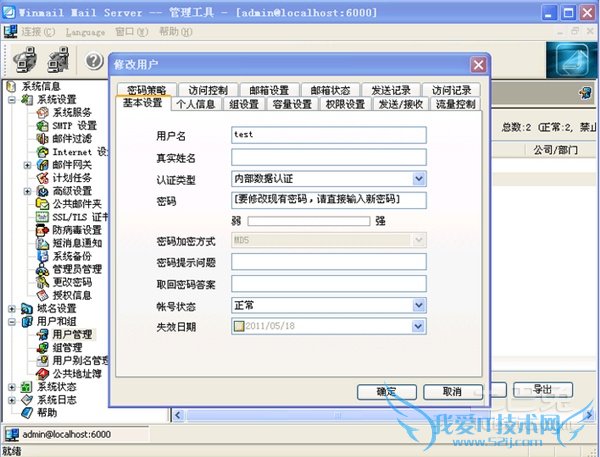Expand the 系统日志 tree node
Screen dimensions: 600x457
pyautogui.click(x=12, y=400)
